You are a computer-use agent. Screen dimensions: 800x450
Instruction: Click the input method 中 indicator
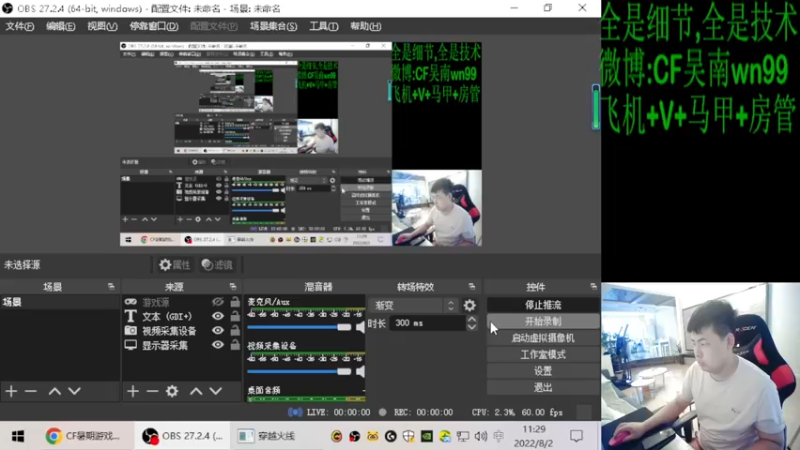coord(498,436)
